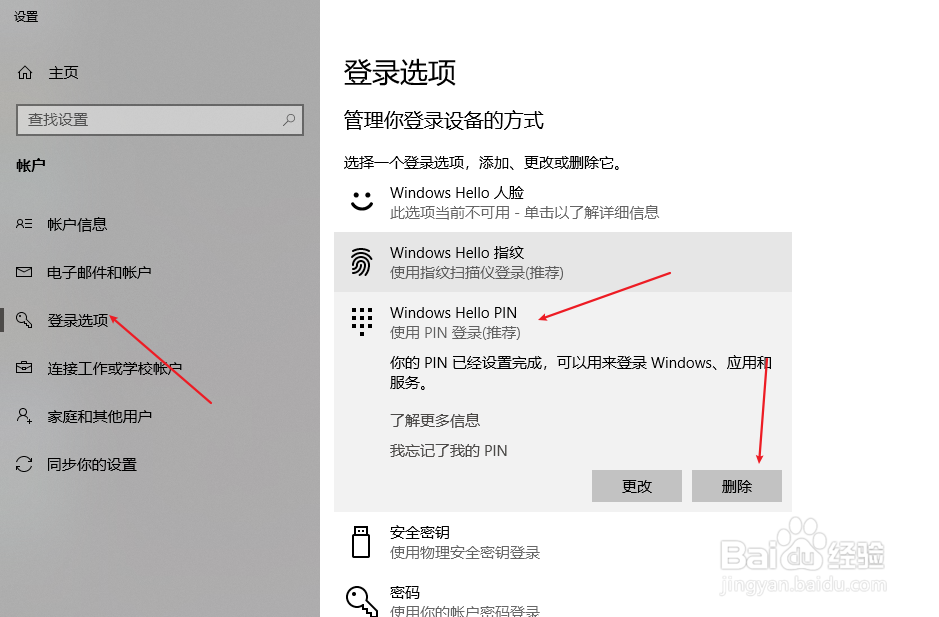Click the key icon for 登录选项

24,320
